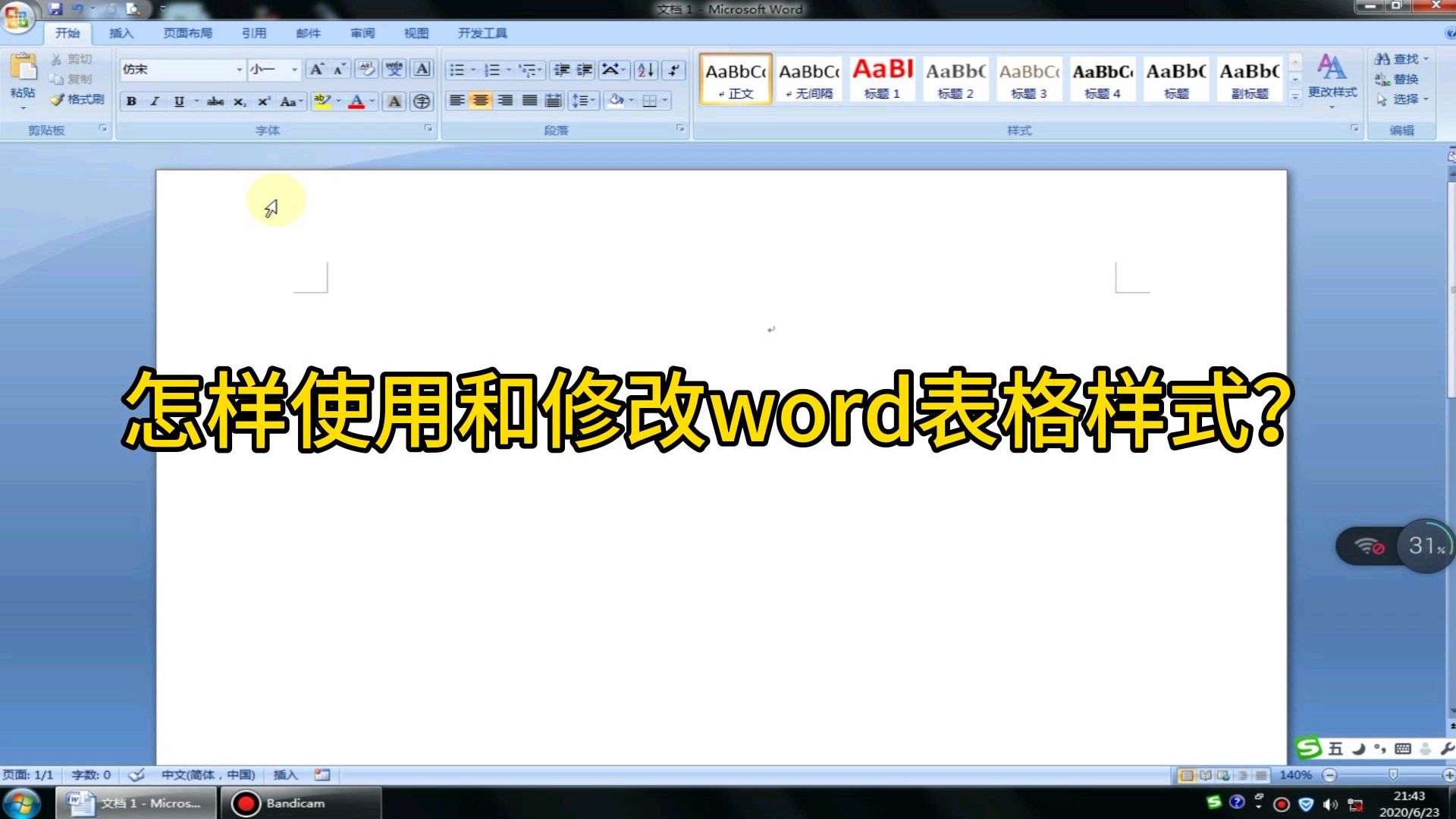Select the print layout view icon
This screenshot has width=1456, height=819.
coord(1187,775)
